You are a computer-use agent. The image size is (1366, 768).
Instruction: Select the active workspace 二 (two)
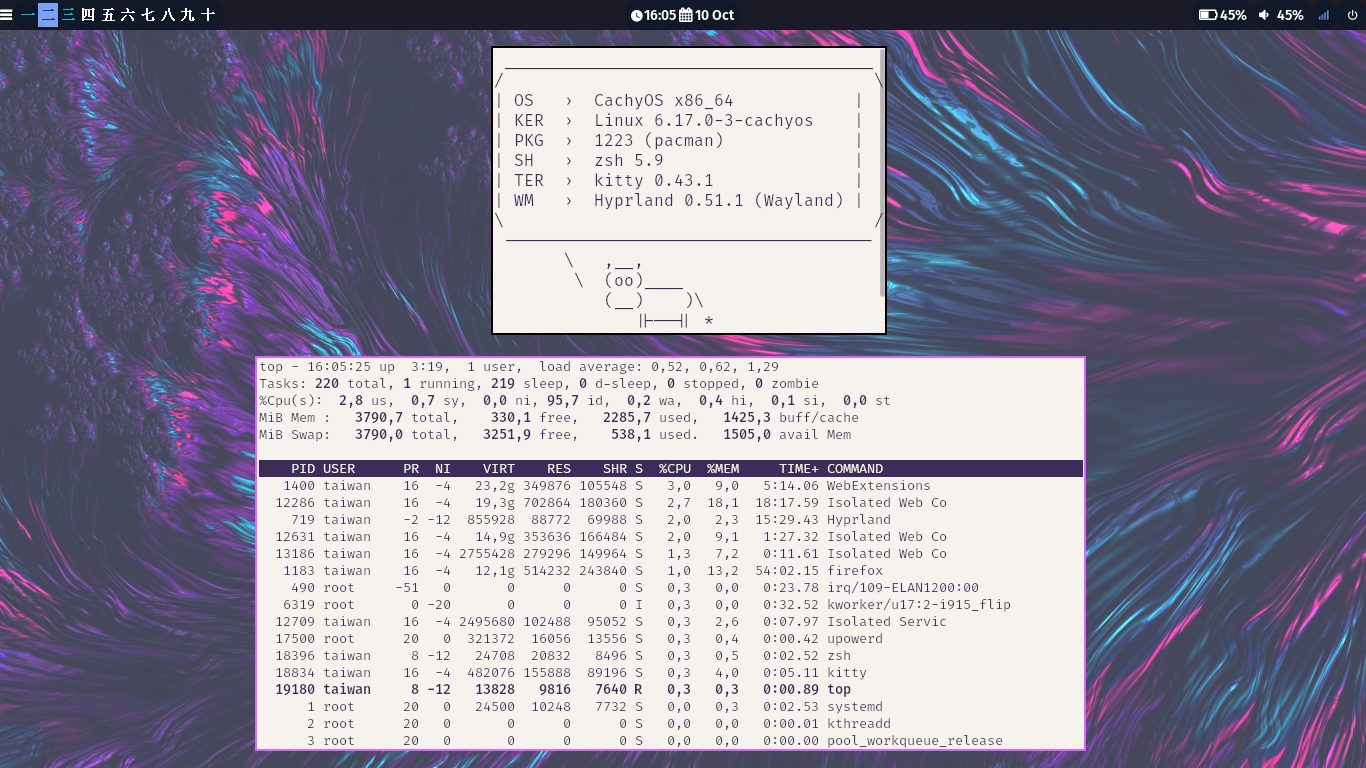[x=48, y=15]
